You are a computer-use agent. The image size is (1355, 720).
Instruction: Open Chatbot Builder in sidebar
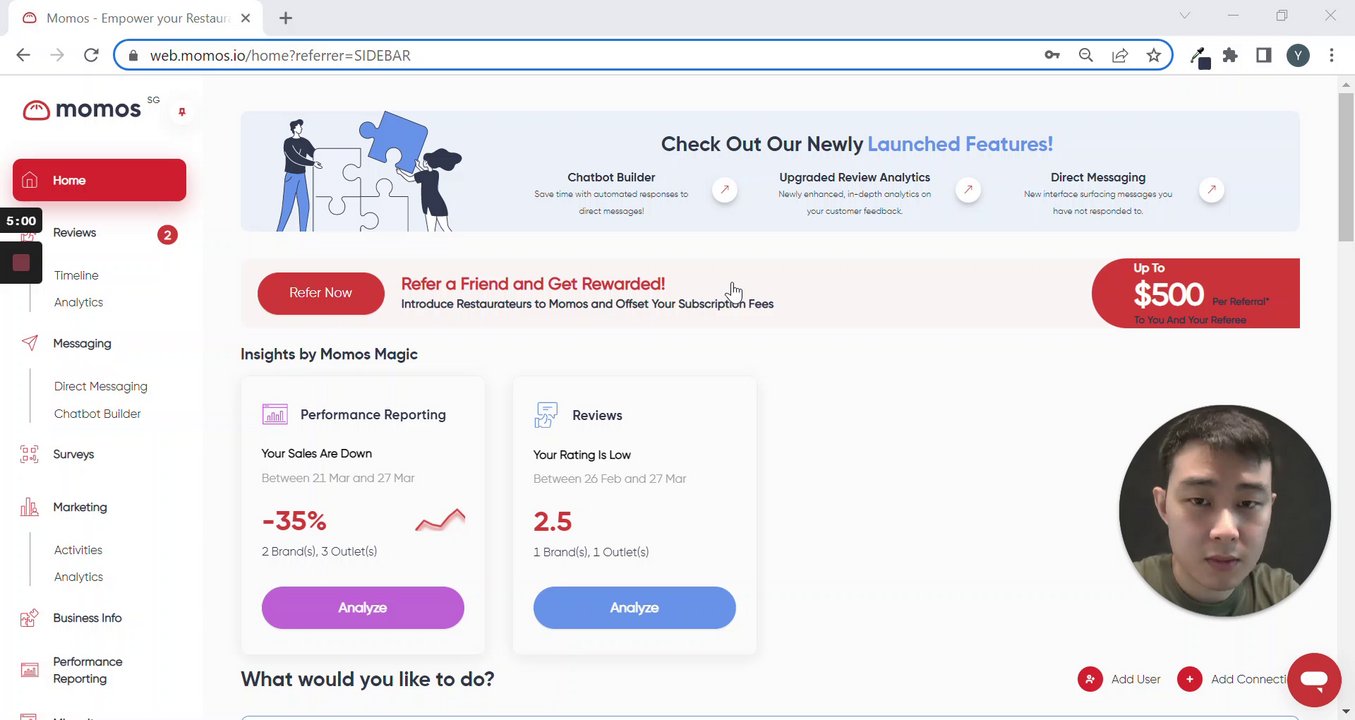pos(98,413)
